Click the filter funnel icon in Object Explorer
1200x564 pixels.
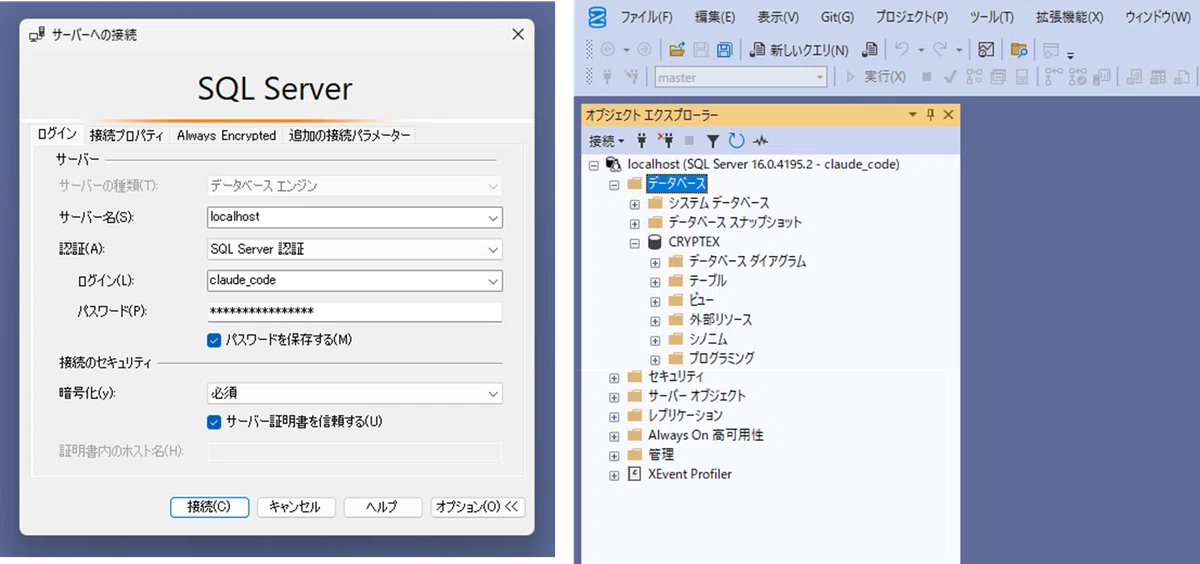(713, 141)
